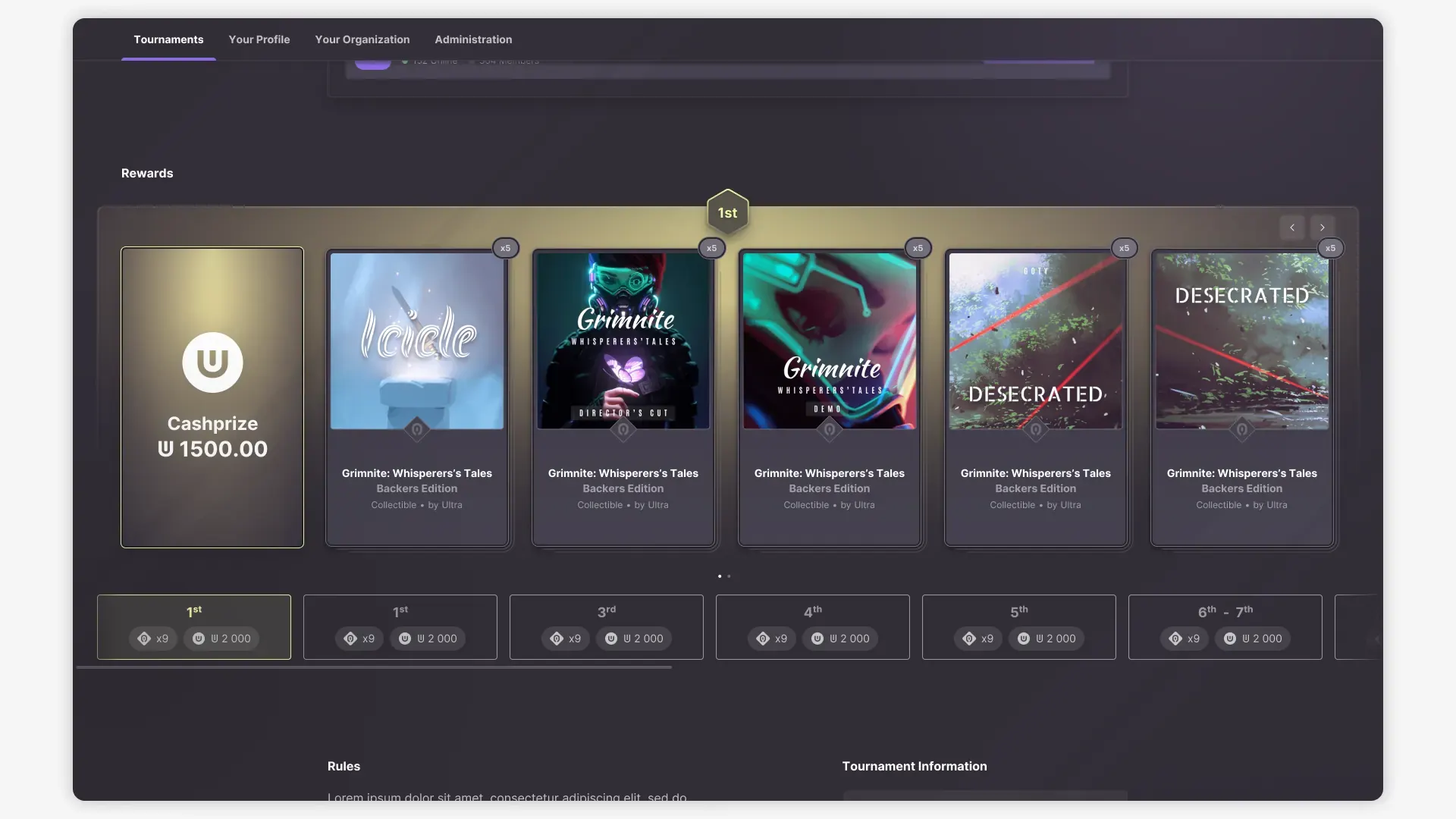The image size is (1456, 819).
Task: Click the 2 000 coin chip in 4th tile
Action: coord(840,639)
